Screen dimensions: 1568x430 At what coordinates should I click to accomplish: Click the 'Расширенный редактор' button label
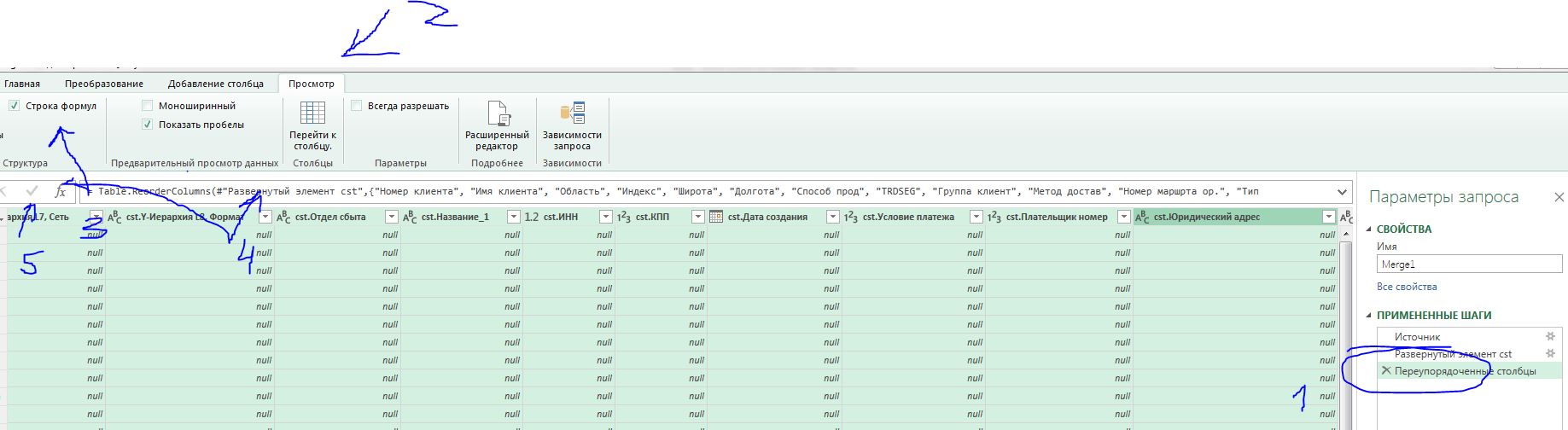pyautogui.click(x=498, y=140)
